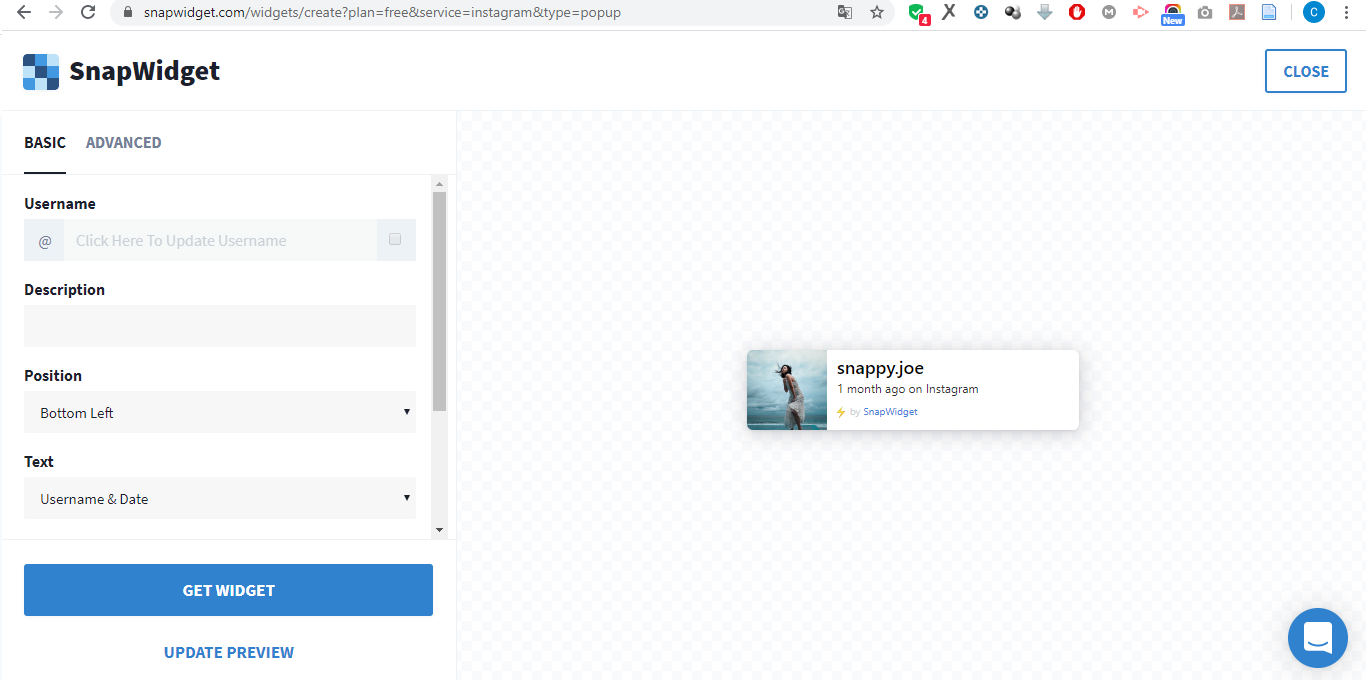The image size is (1366, 680).
Task: Click the settings panel scrollbar thumb
Action: point(439,302)
